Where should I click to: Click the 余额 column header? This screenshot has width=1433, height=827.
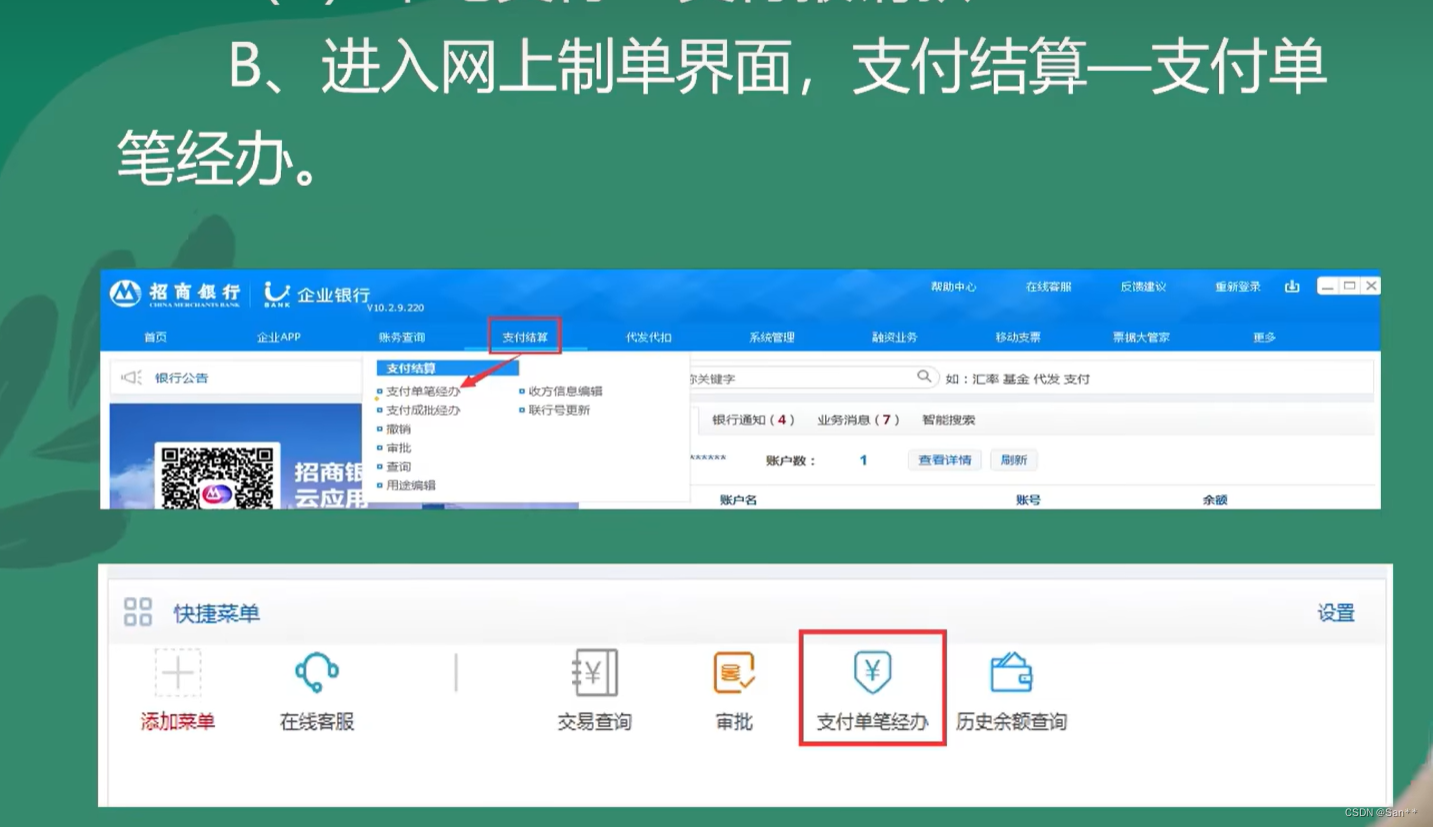coord(1215,500)
